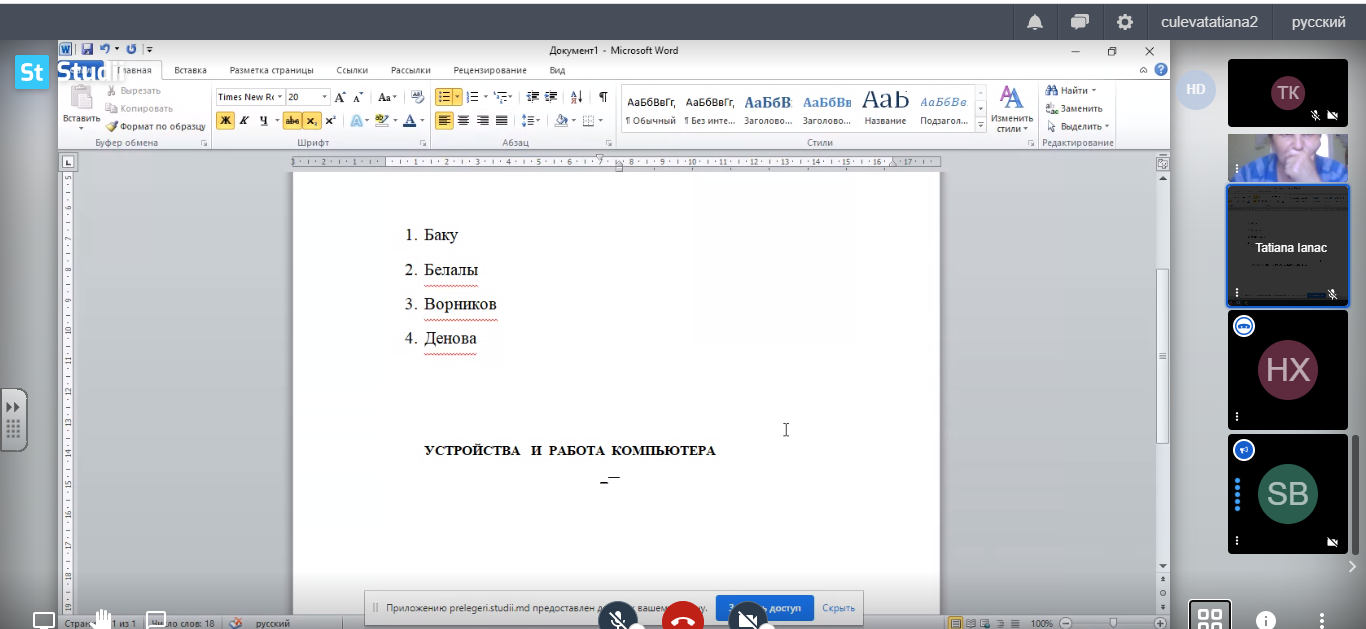This screenshot has height=629, width=1366.
Task: Toggle Underline (Ч) formatting
Action: (263, 121)
